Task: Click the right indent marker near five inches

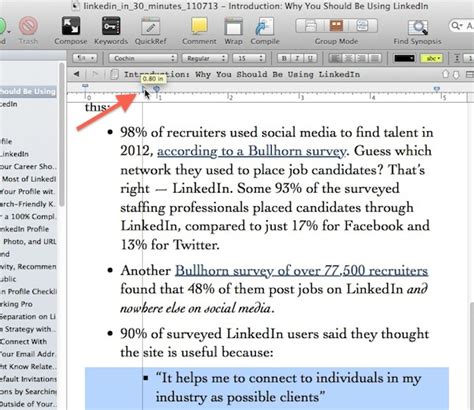Action: (437, 89)
